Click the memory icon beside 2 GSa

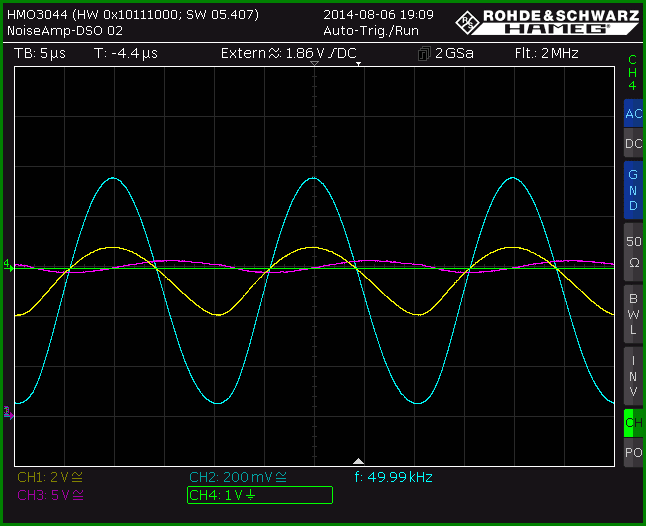point(424,54)
